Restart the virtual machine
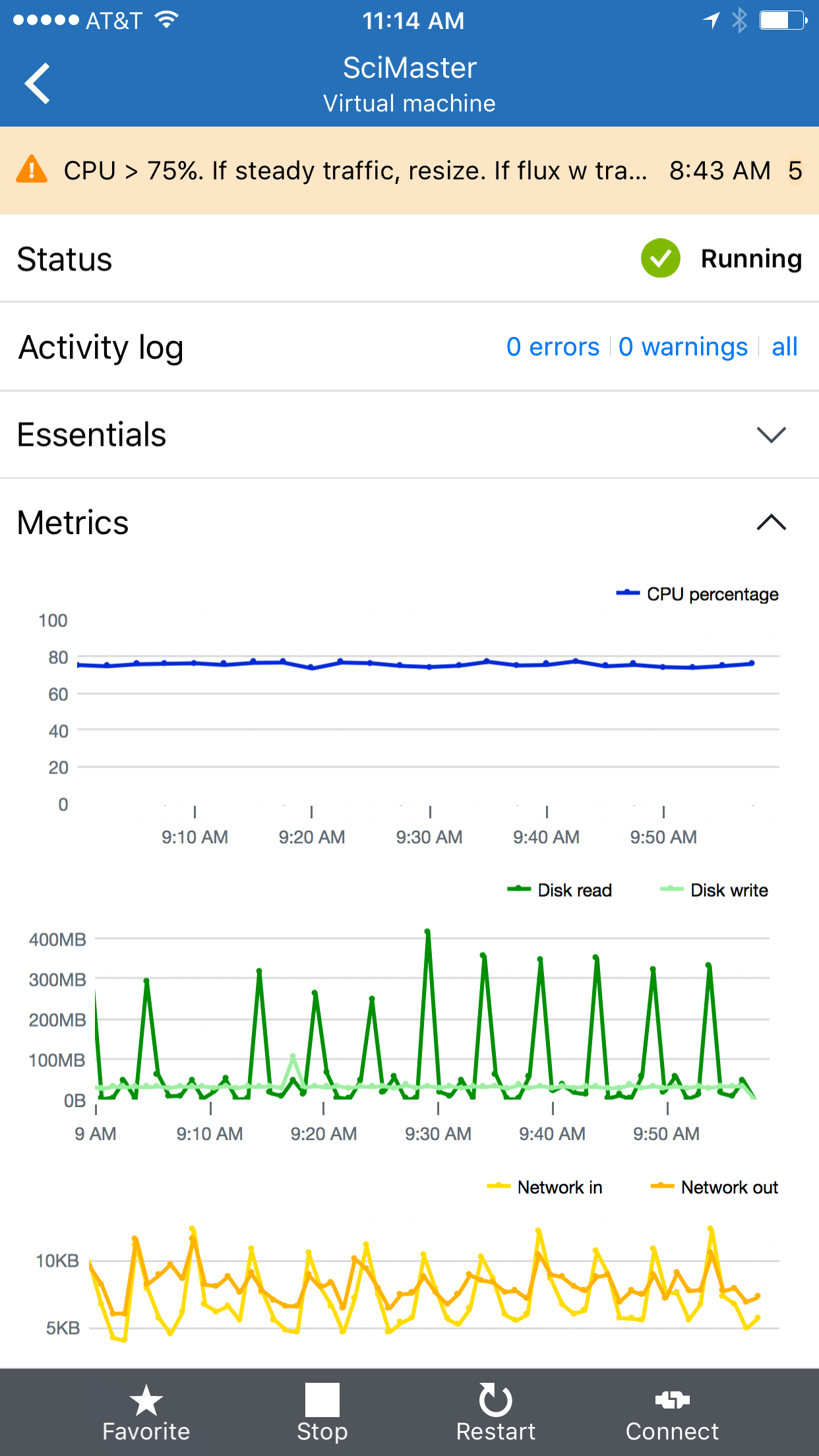The height and width of the screenshot is (1456, 819). [496, 1412]
